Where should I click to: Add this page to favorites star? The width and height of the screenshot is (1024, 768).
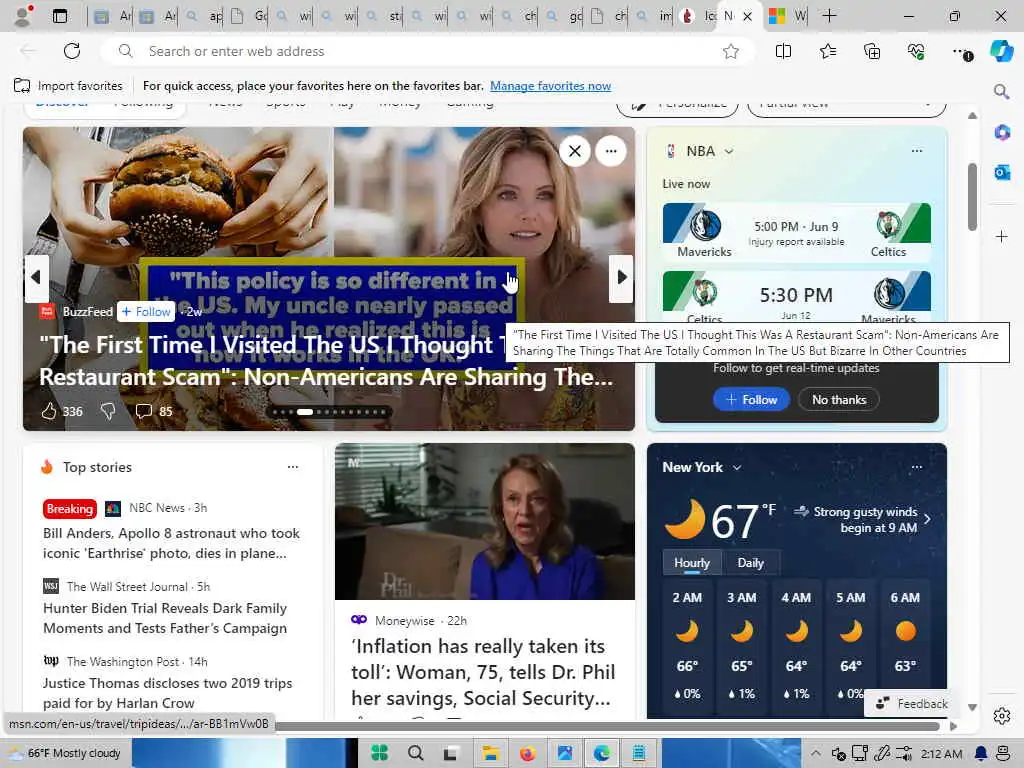click(731, 51)
